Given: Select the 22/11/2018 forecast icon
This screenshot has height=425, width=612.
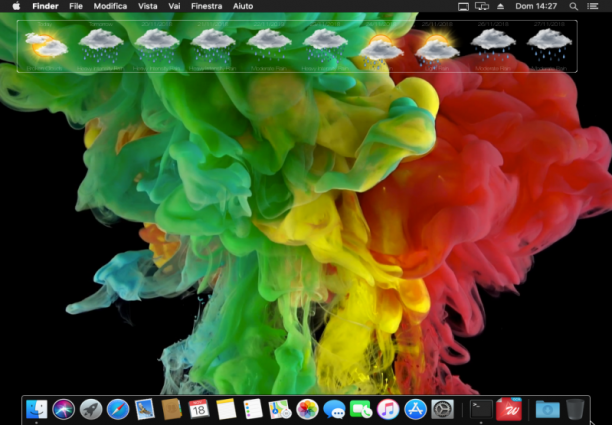Looking at the screenshot, I should click(269, 45).
